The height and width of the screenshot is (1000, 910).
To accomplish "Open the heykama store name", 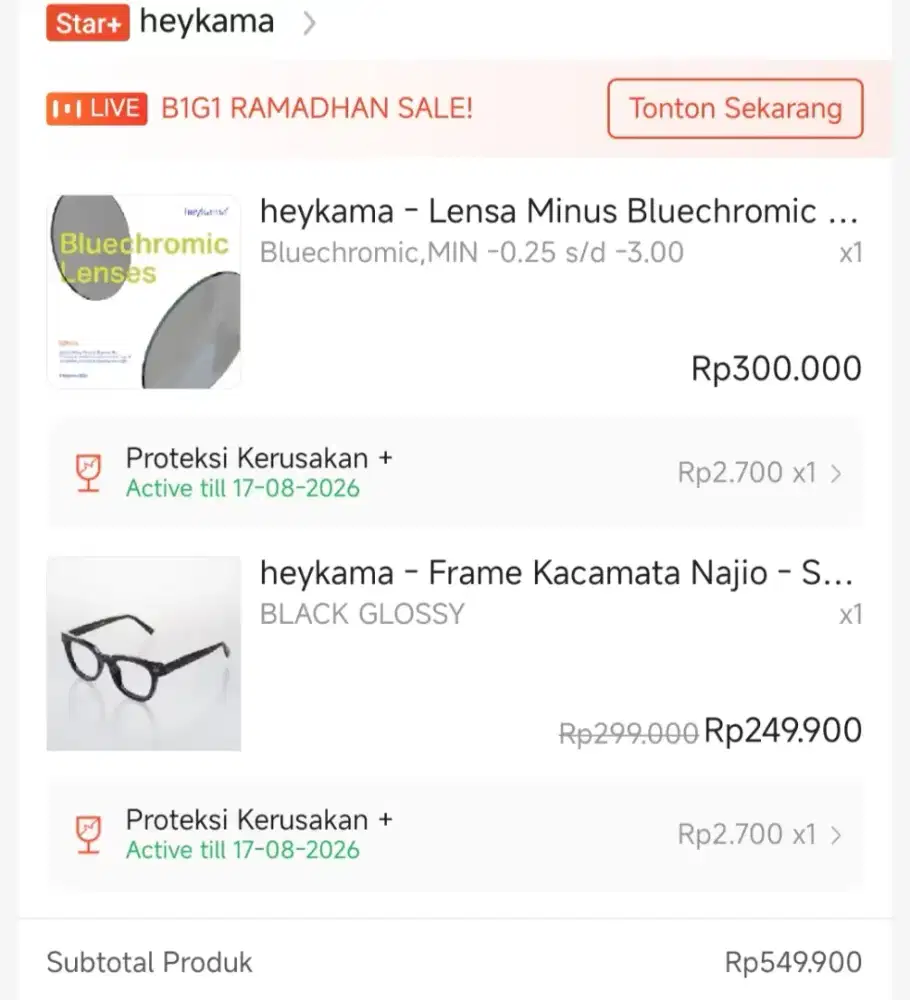I will coord(207,22).
